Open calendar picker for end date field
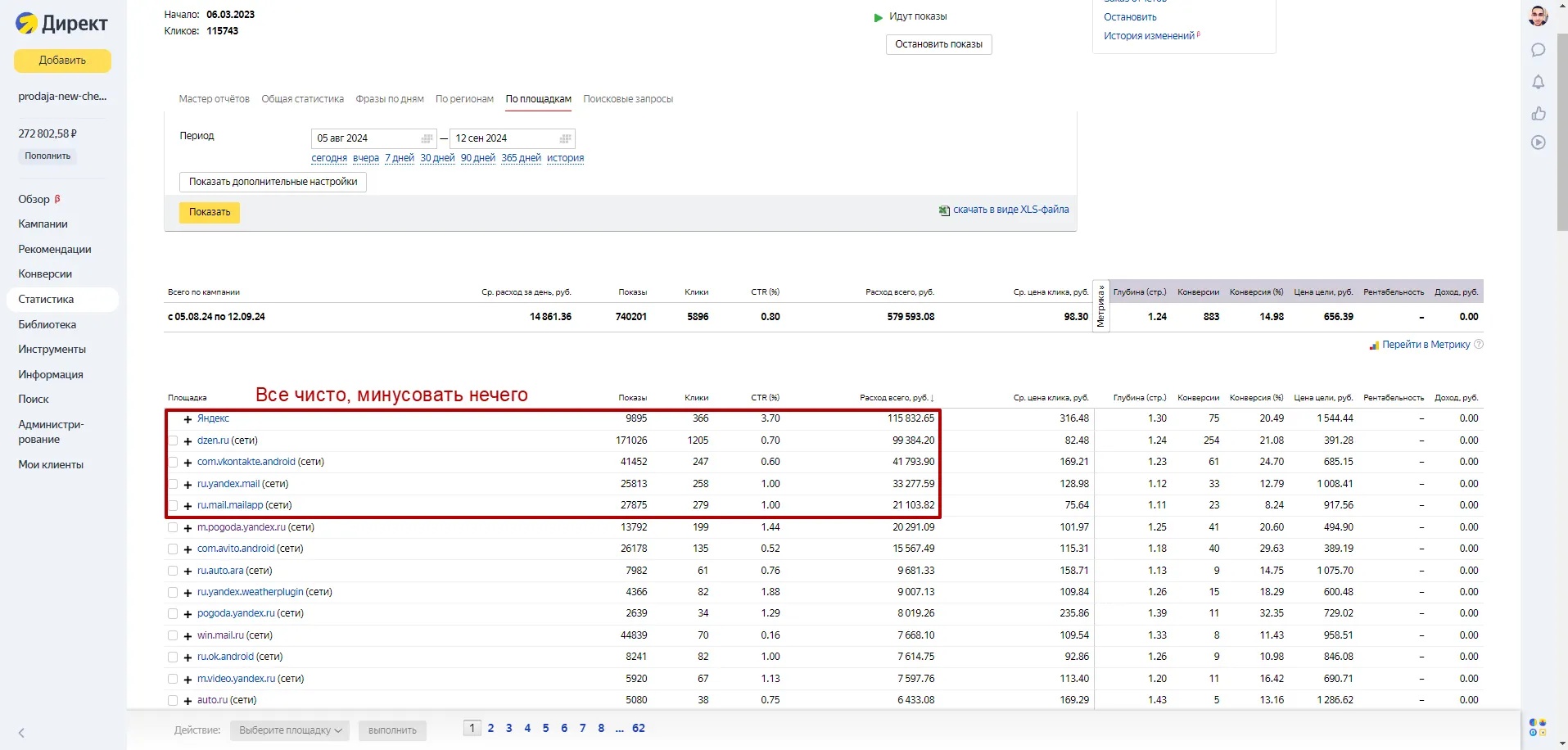The height and width of the screenshot is (750, 1568). pos(565,138)
